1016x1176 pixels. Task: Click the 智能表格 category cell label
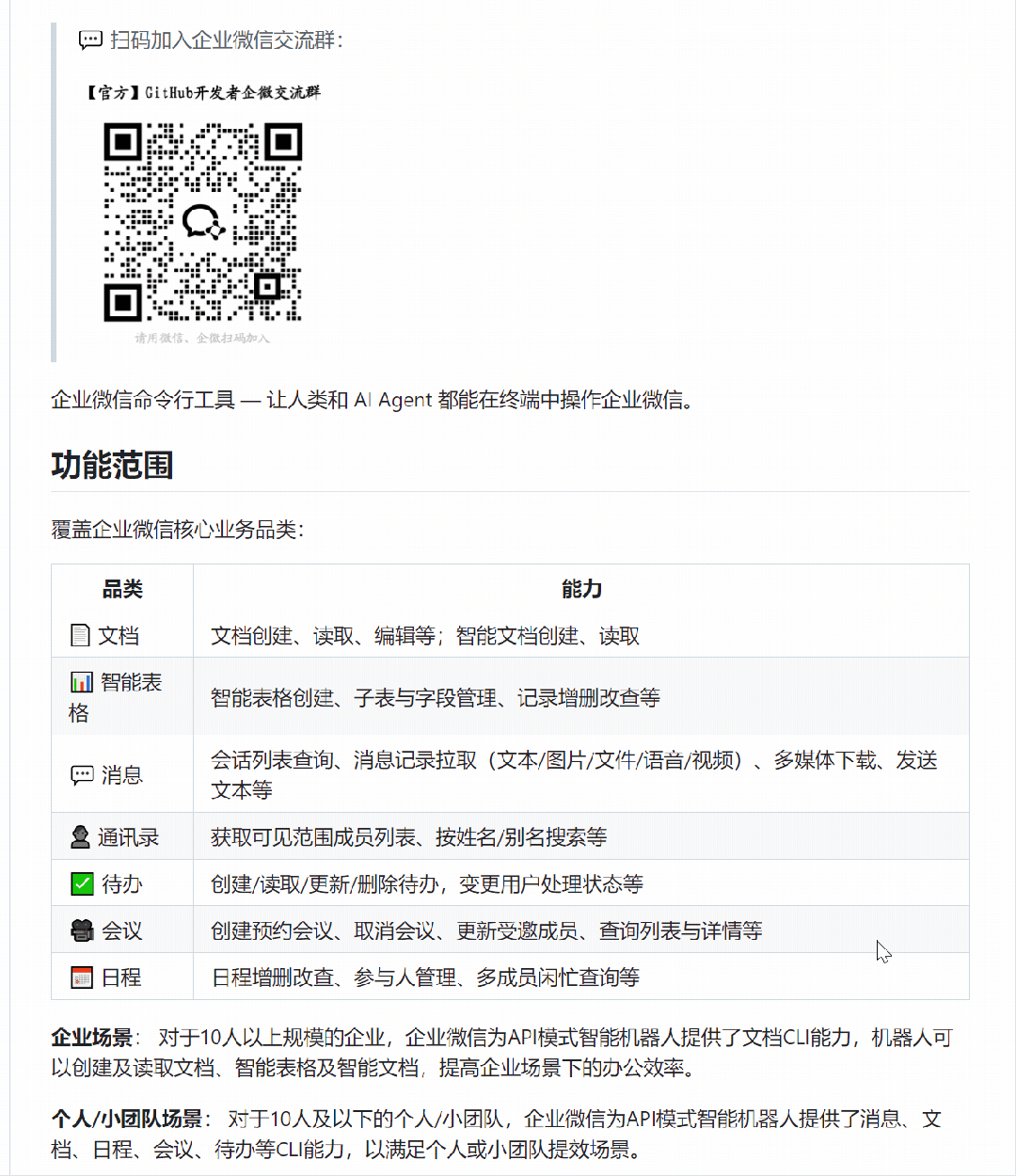[x=116, y=697]
